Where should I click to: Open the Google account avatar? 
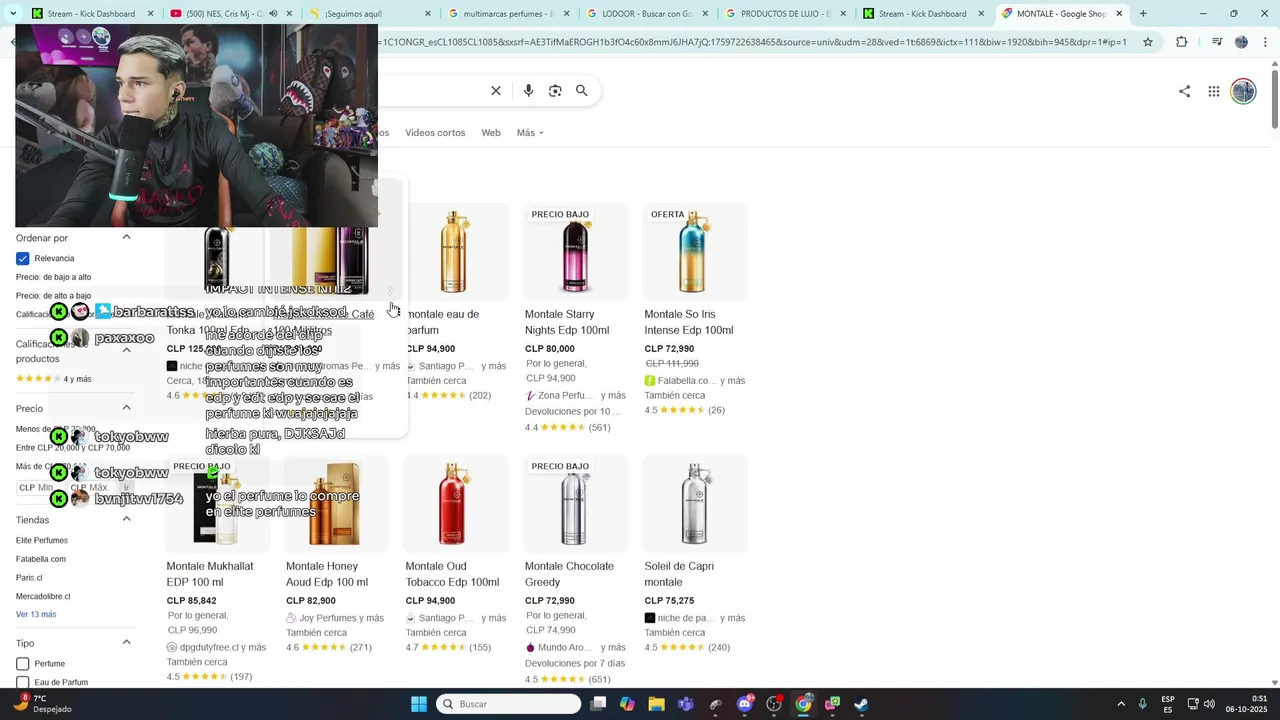1243,91
